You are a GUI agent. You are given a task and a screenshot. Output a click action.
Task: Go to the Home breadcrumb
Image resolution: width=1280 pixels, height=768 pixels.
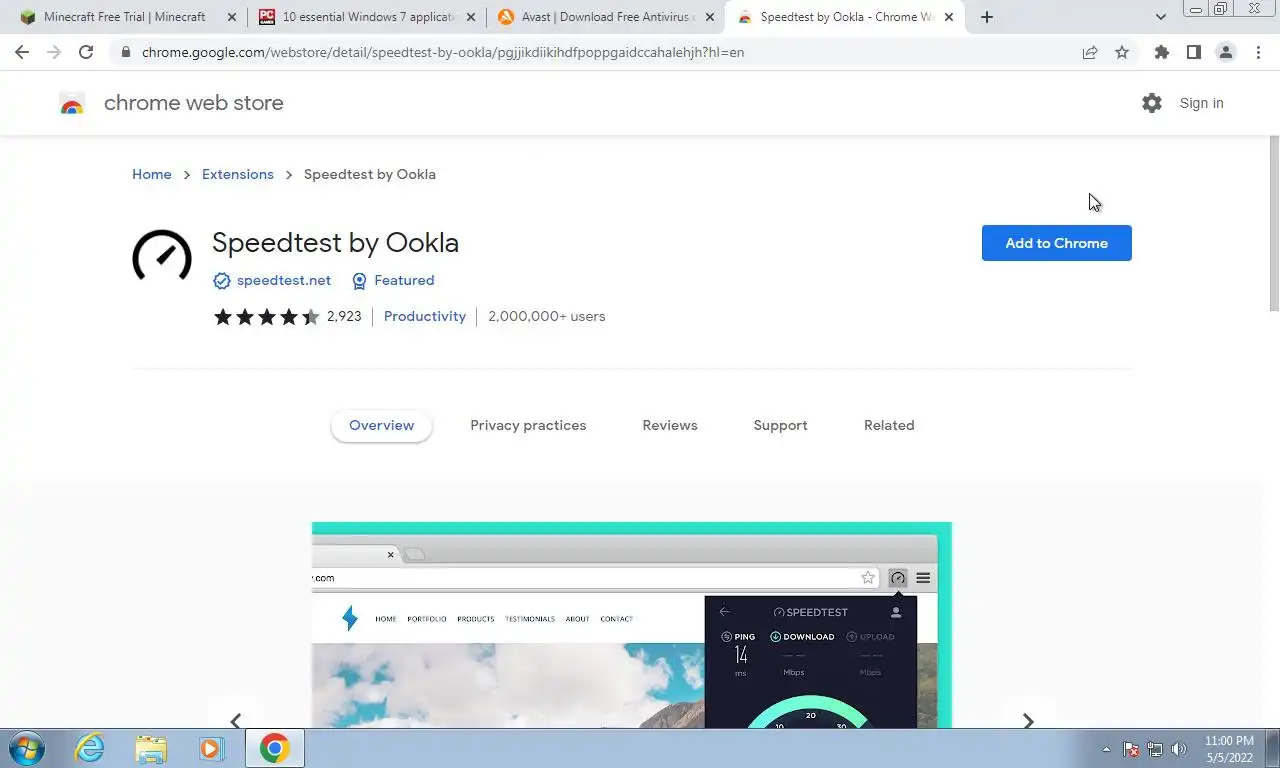(152, 174)
